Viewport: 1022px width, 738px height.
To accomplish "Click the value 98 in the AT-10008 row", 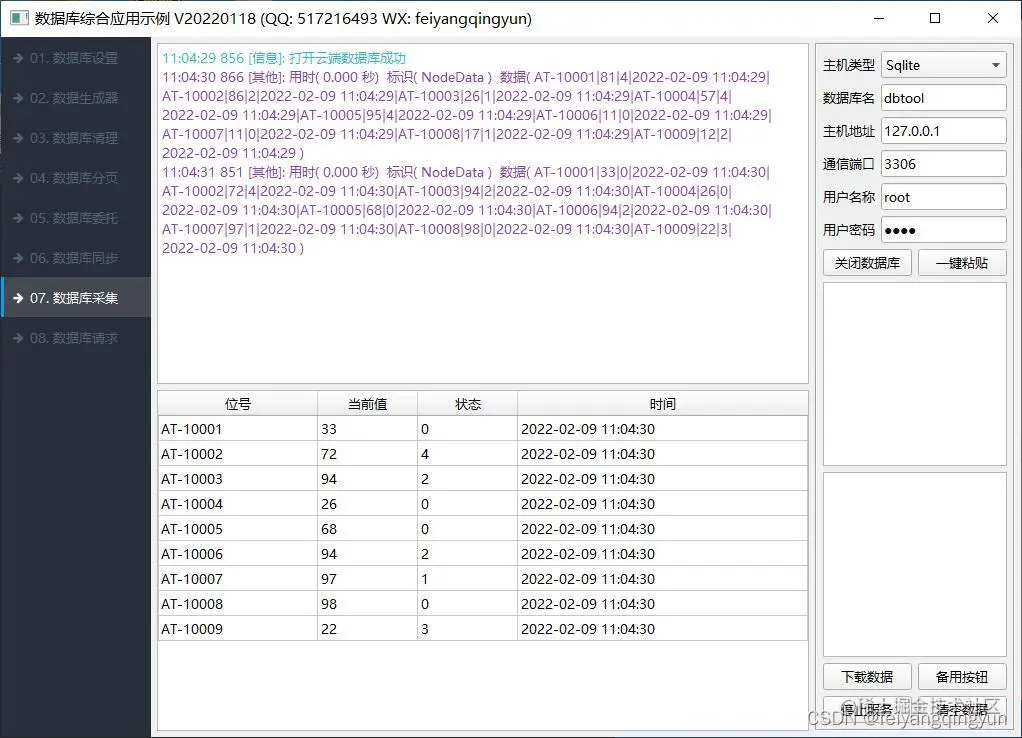I will pyautogui.click(x=368, y=604).
